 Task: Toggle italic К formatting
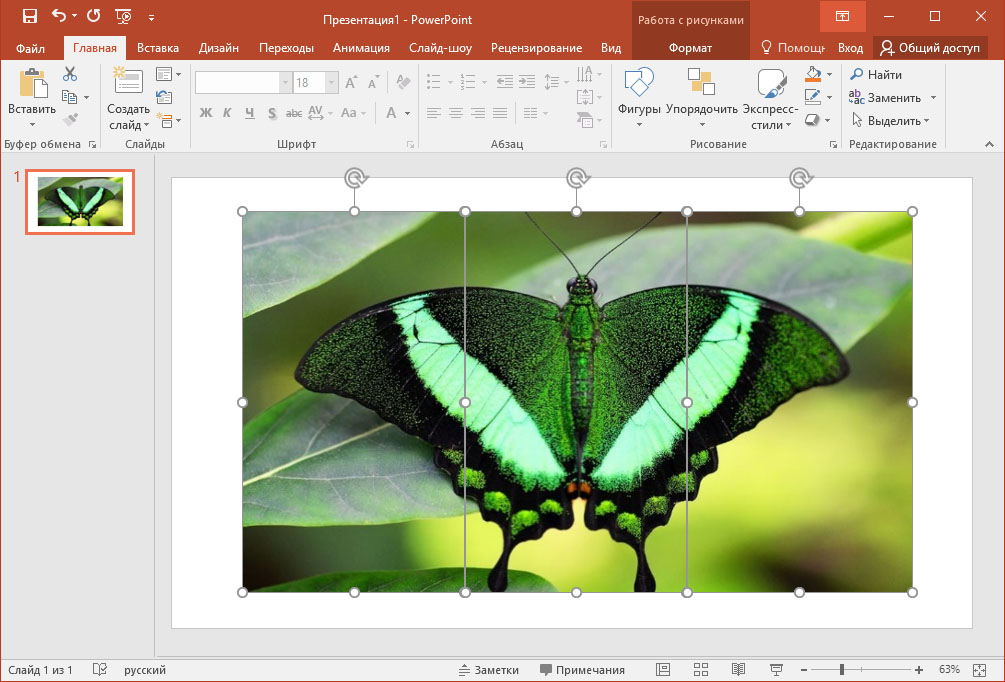pyautogui.click(x=228, y=113)
